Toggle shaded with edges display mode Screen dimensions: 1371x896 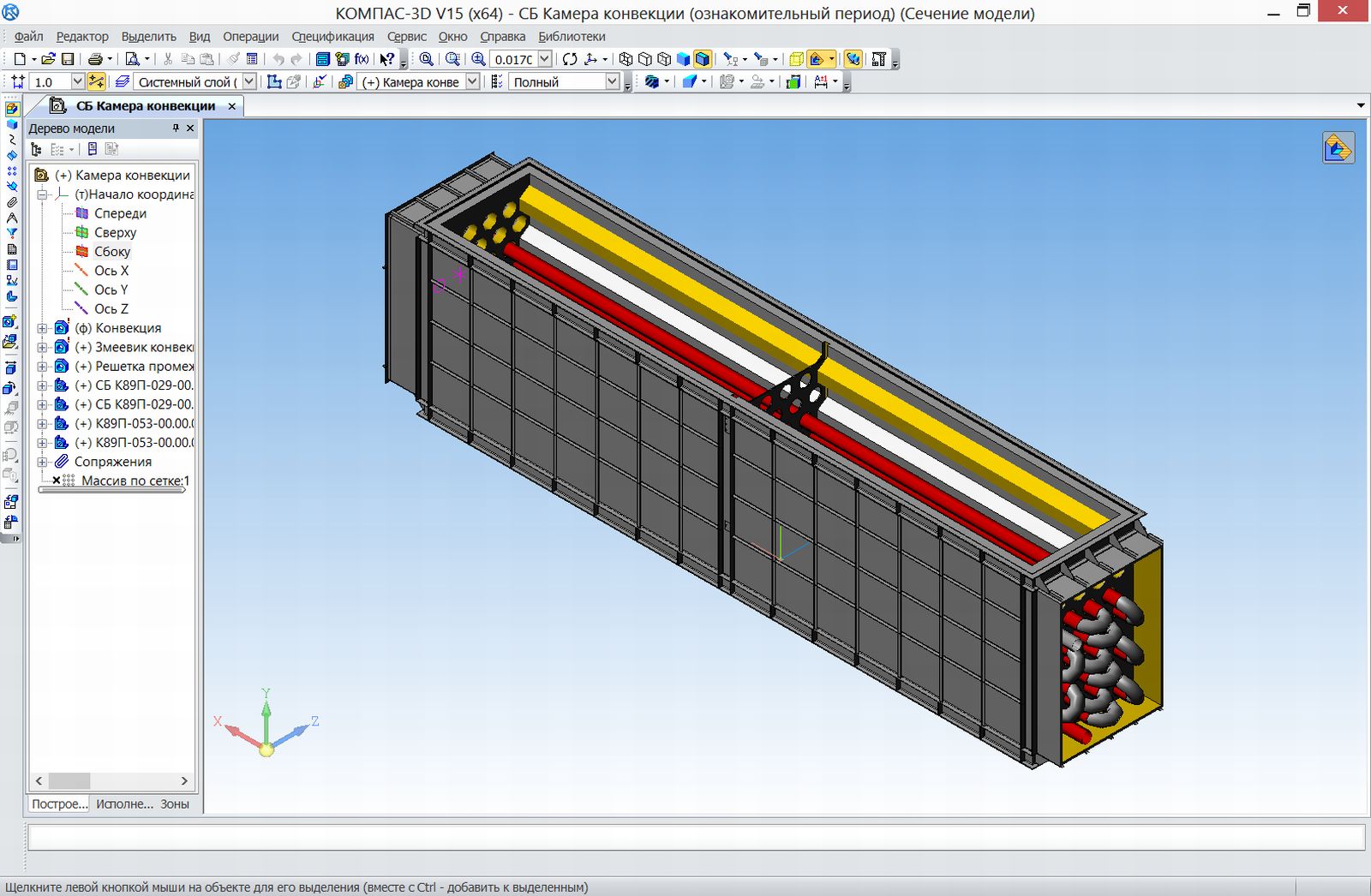pyautogui.click(x=702, y=59)
